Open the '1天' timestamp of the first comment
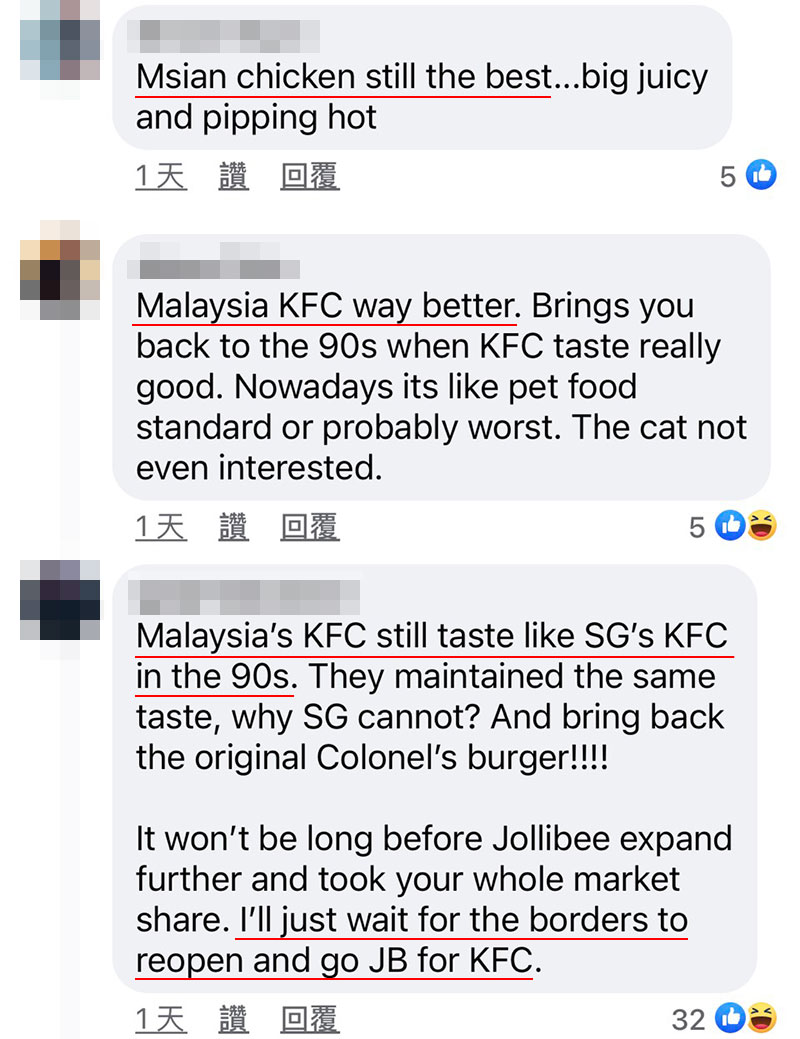Image resolution: width=800 pixels, height=1039 pixels. [161, 176]
